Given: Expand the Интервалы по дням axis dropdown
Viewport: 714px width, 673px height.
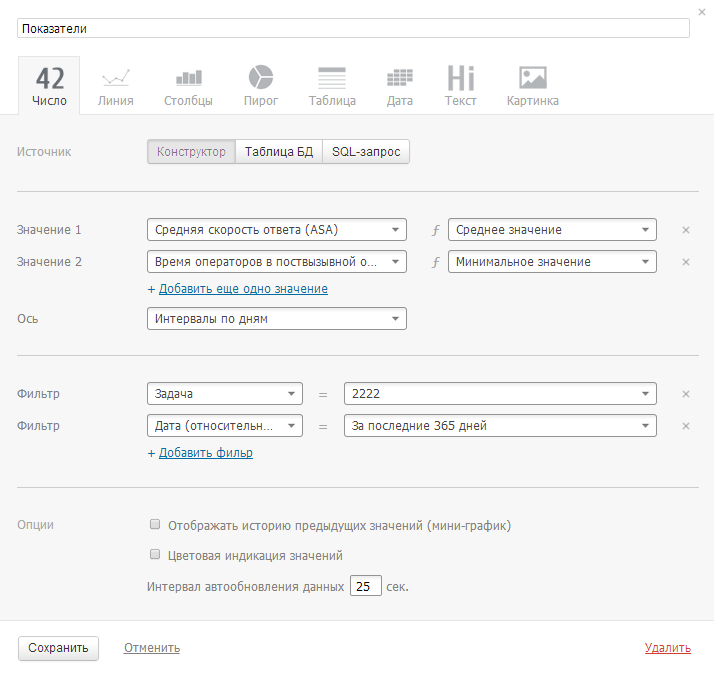Looking at the screenshot, I should click(276, 319).
